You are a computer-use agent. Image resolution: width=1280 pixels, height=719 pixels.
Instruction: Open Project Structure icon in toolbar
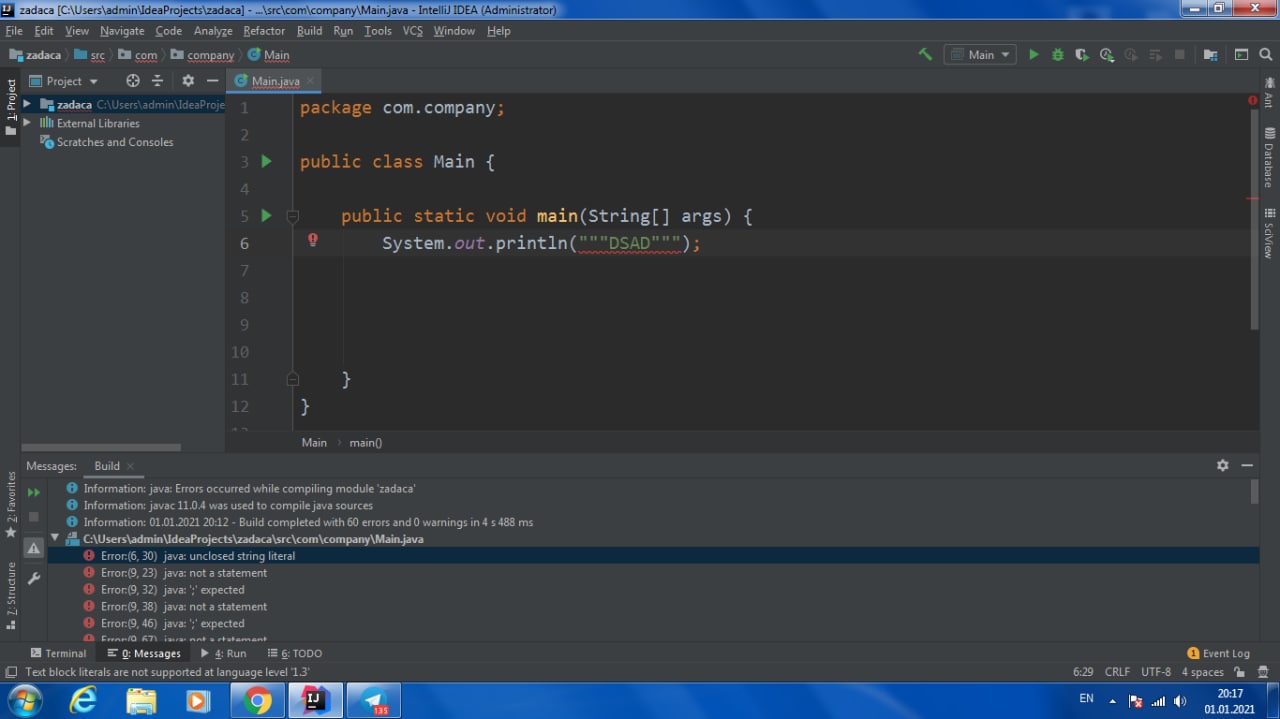coord(1211,54)
